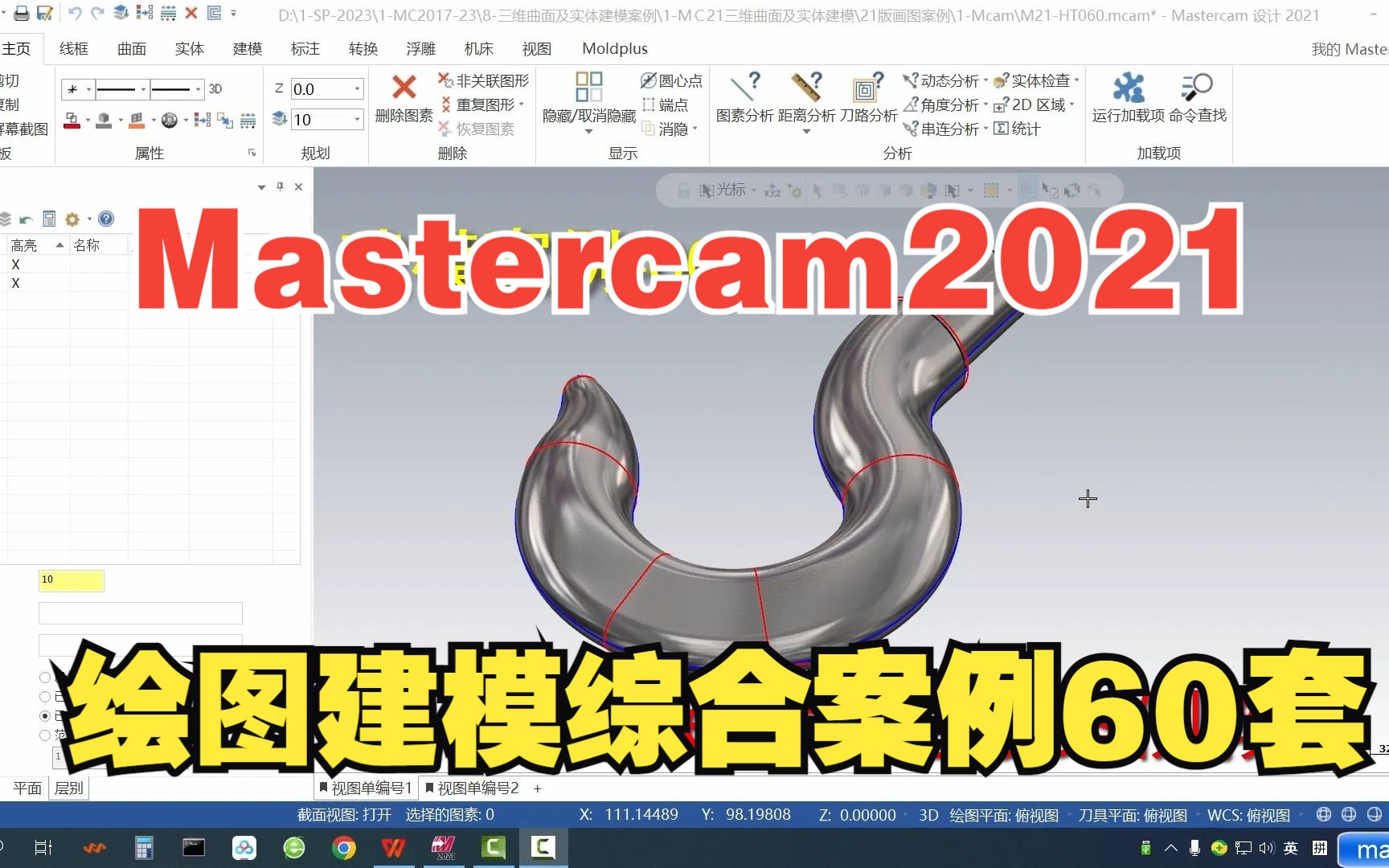This screenshot has height=868, width=1389.
Task: Switch to the 平面 panel tab
Action: (x=27, y=788)
